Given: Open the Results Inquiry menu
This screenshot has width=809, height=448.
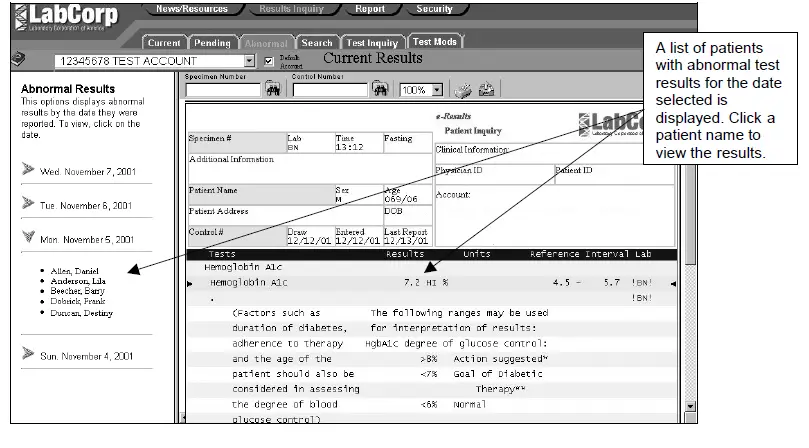Looking at the screenshot, I should pos(292,9).
